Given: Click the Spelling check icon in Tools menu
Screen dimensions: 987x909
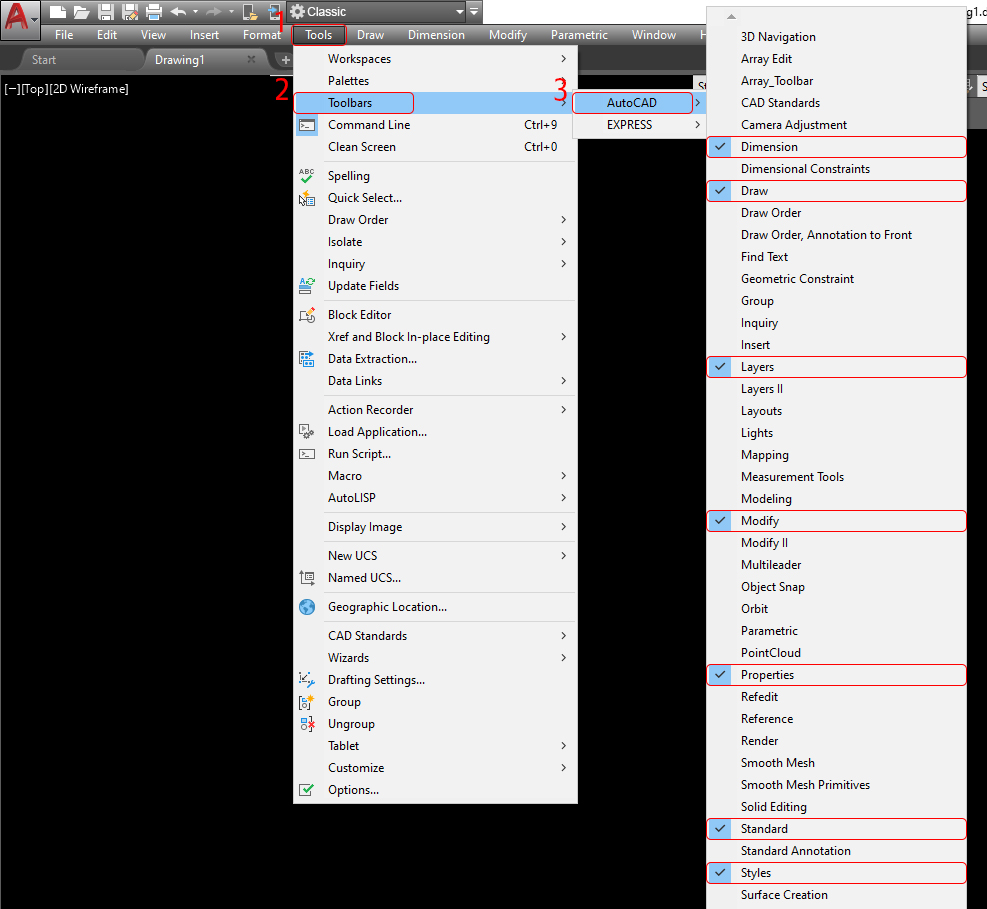Looking at the screenshot, I should point(307,176).
